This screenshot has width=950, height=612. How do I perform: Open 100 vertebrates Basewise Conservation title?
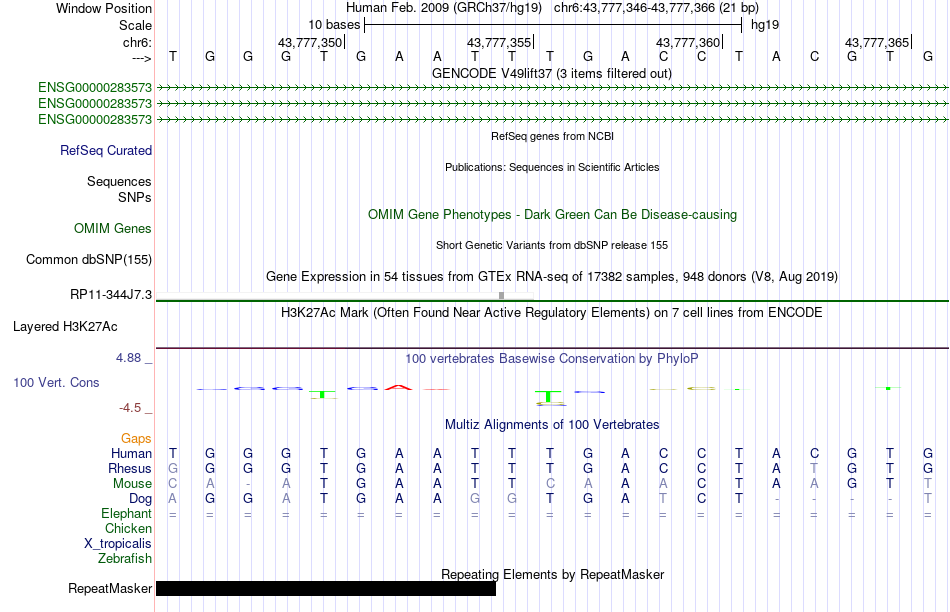tap(552, 359)
